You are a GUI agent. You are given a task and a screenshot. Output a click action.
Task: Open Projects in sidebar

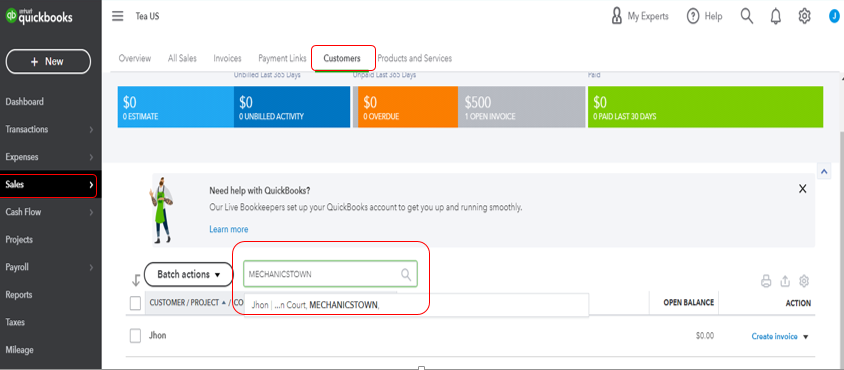coord(19,240)
